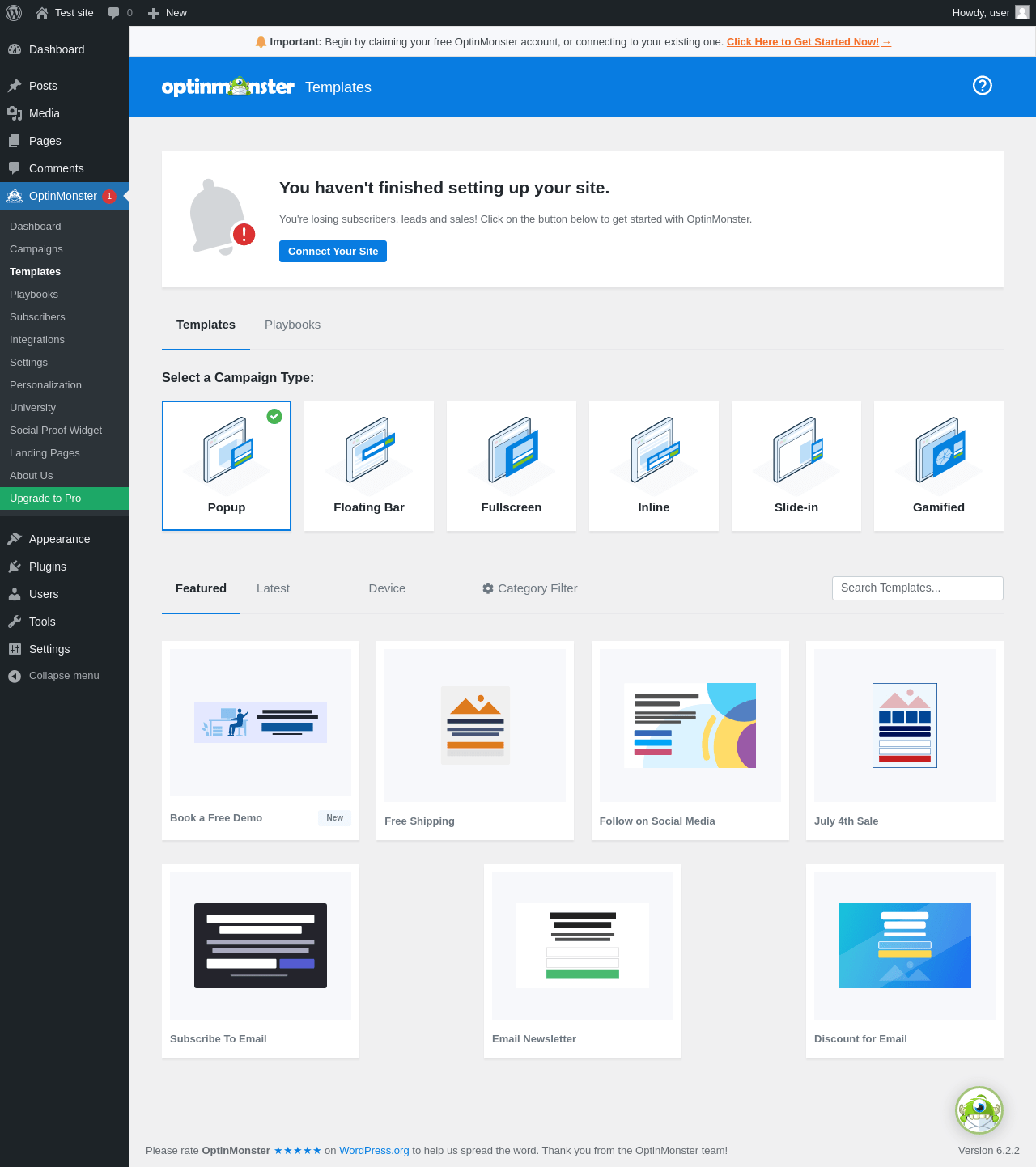Open the Dashboard item in OptinMonster submenu

(36, 227)
